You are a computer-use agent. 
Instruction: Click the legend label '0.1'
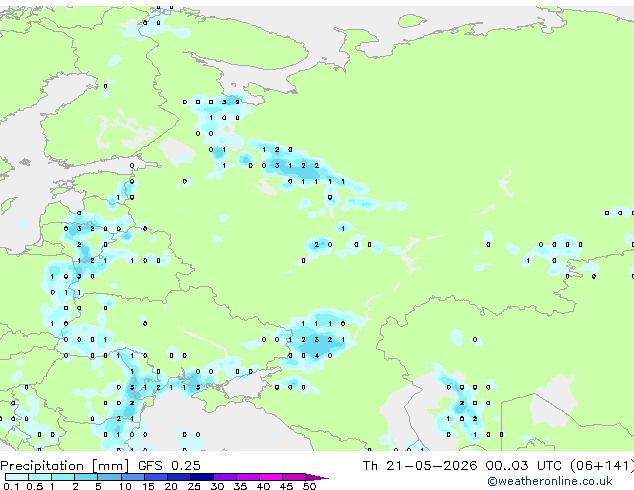coord(11,486)
